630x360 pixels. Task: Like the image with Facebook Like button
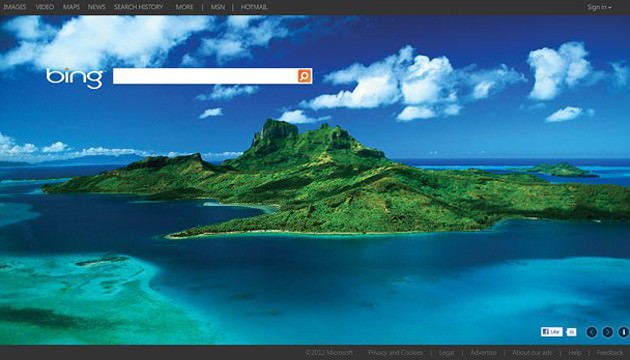pos(551,332)
